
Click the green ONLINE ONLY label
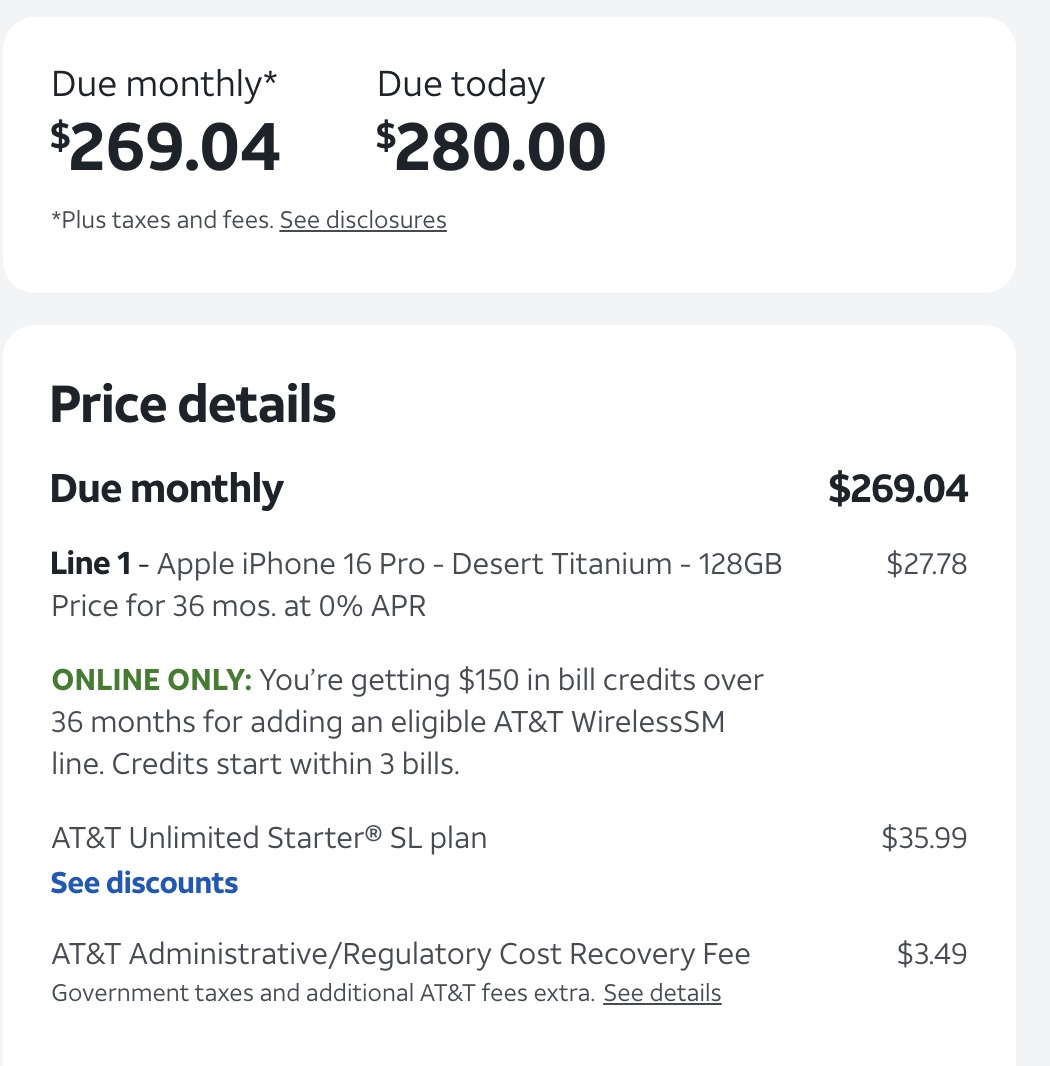(x=152, y=680)
